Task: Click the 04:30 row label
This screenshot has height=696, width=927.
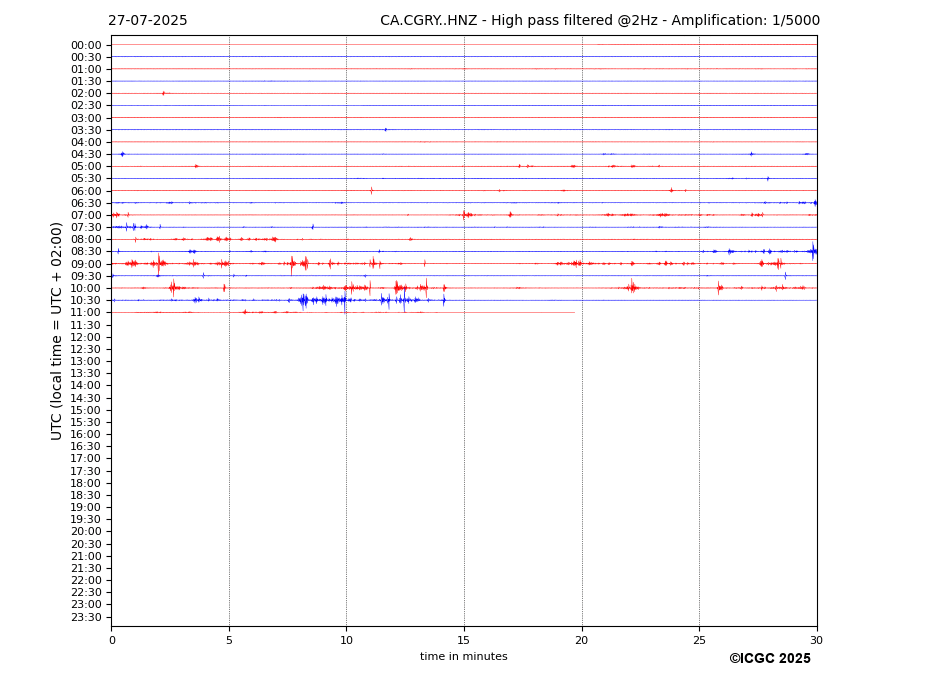Action: 86,154
